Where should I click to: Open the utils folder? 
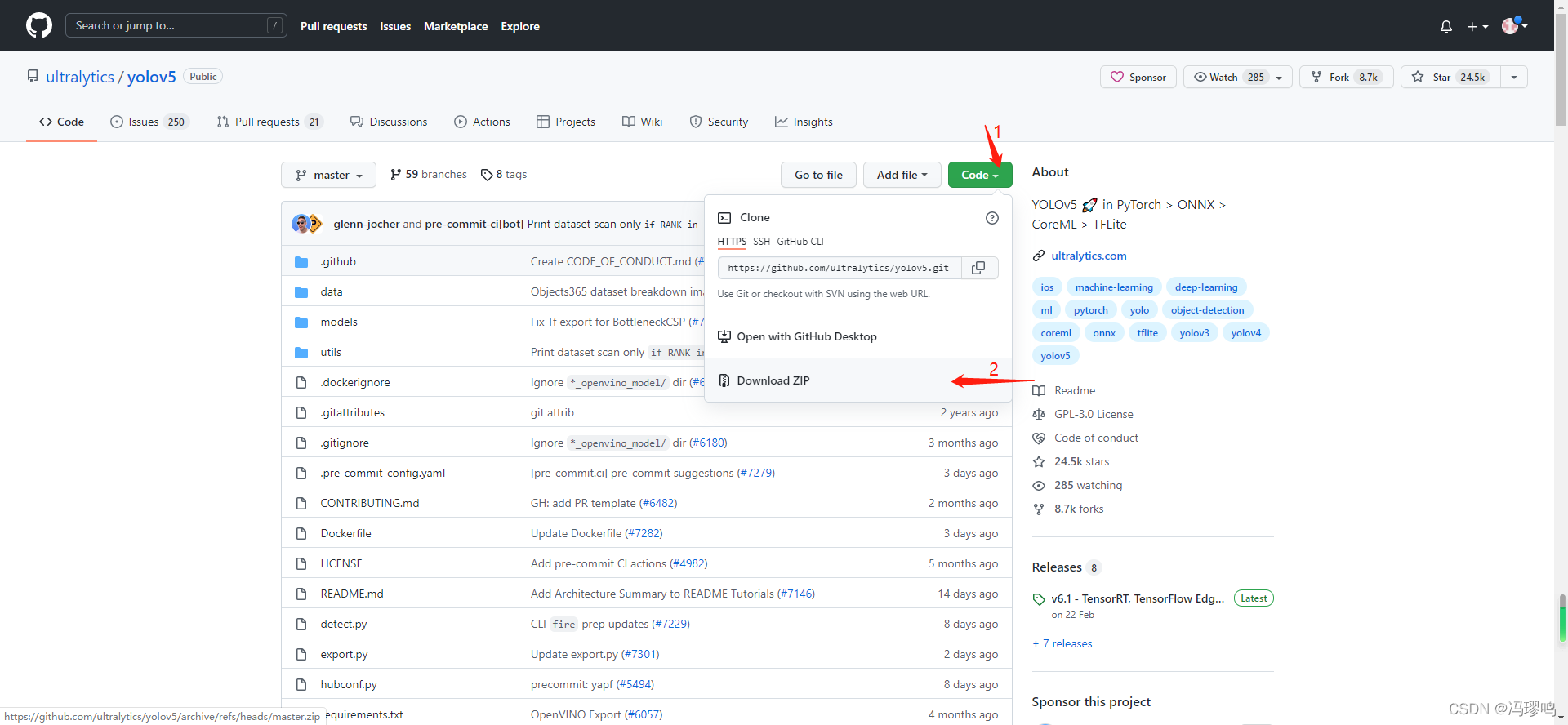pos(331,352)
